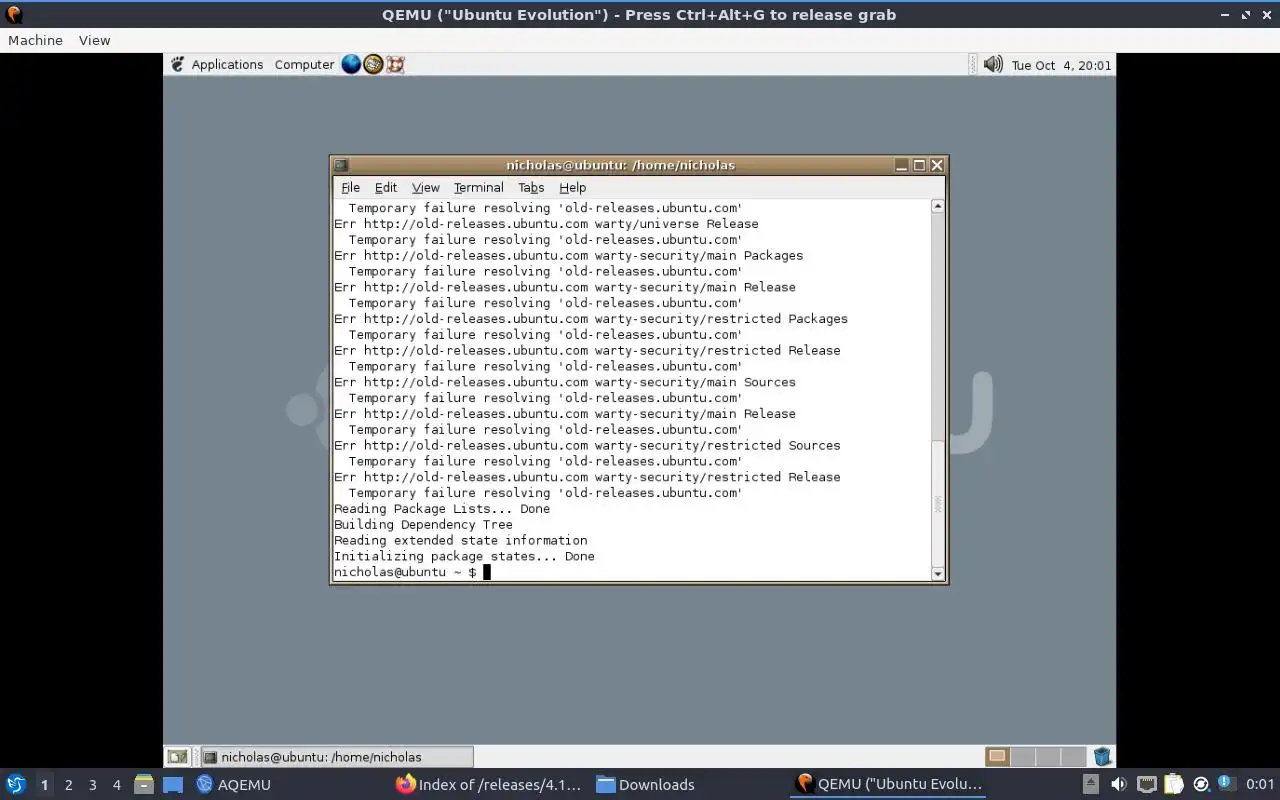Viewport: 1280px width, 800px height.
Task: Click the update notifier tray icon
Action: point(1201,784)
